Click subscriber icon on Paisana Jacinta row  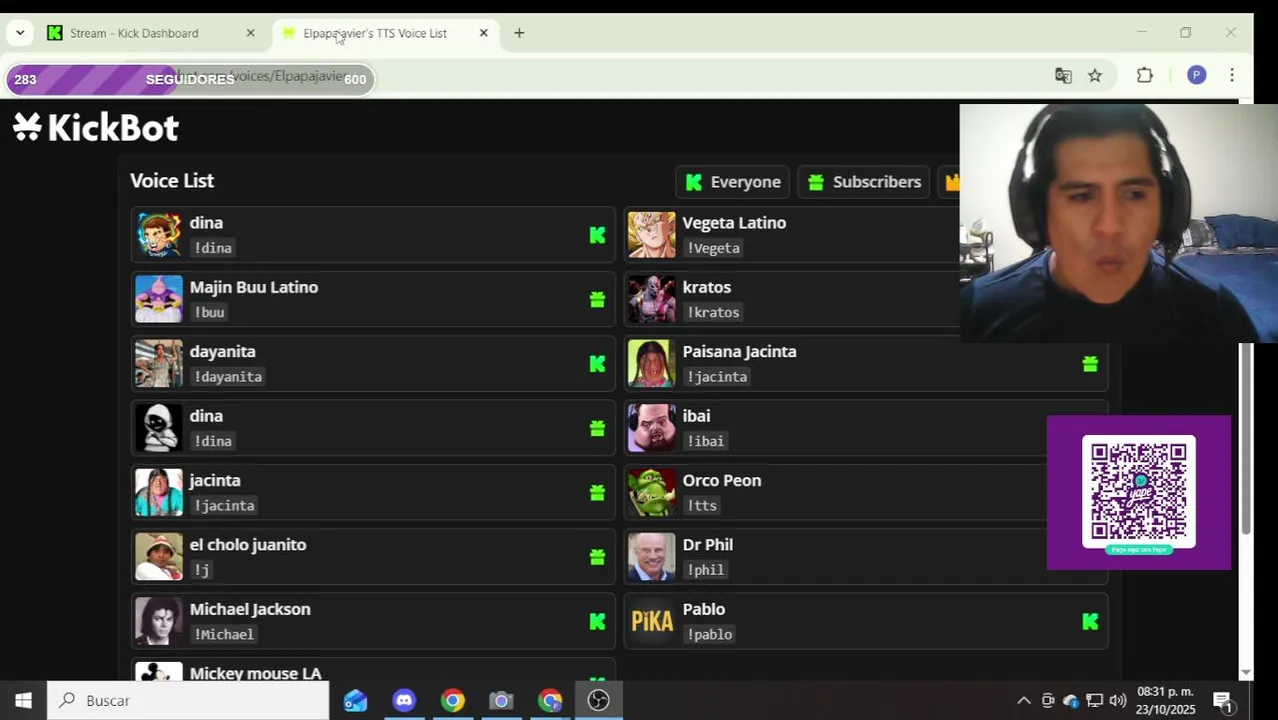tap(1090, 364)
